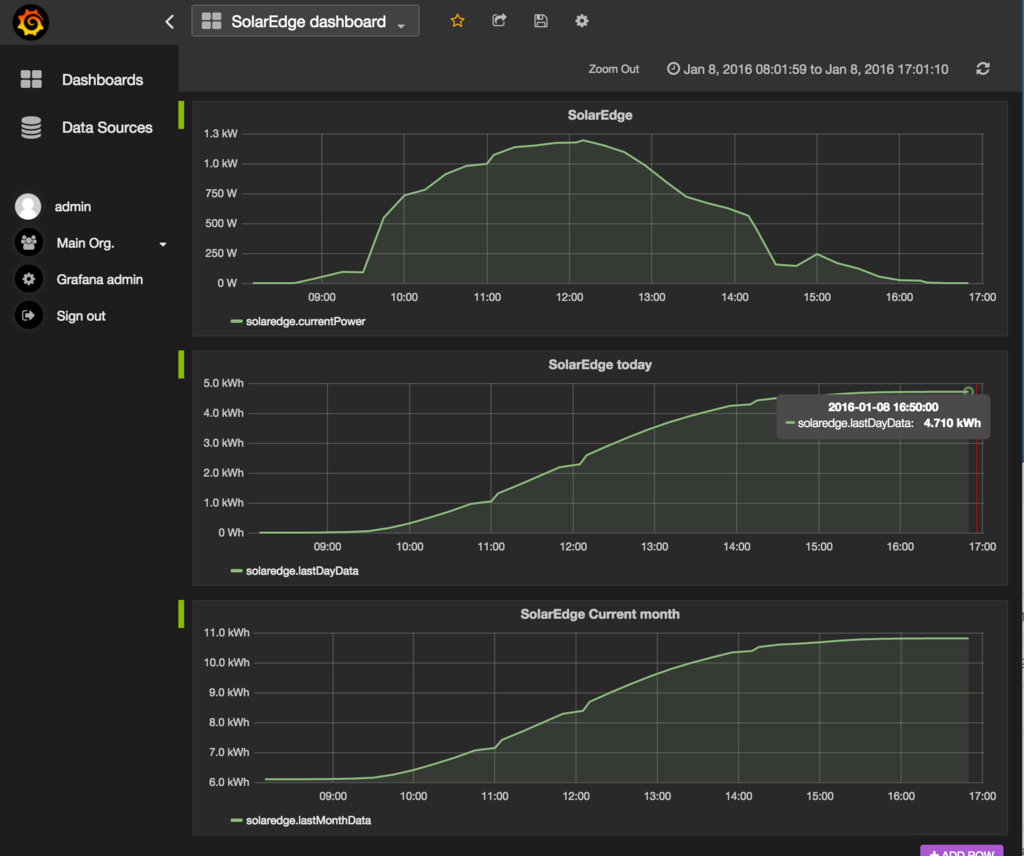Click the share dashboard icon
The height and width of the screenshot is (856, 1024).
499,21
